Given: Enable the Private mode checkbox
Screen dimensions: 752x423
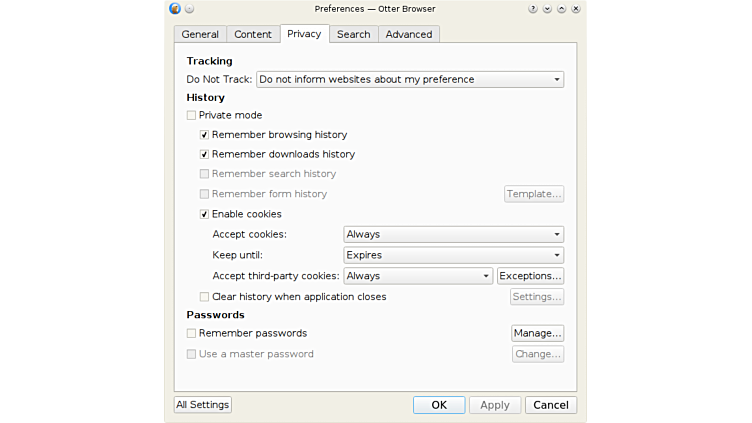Looking at the screenshot, I should click(192, 115).
